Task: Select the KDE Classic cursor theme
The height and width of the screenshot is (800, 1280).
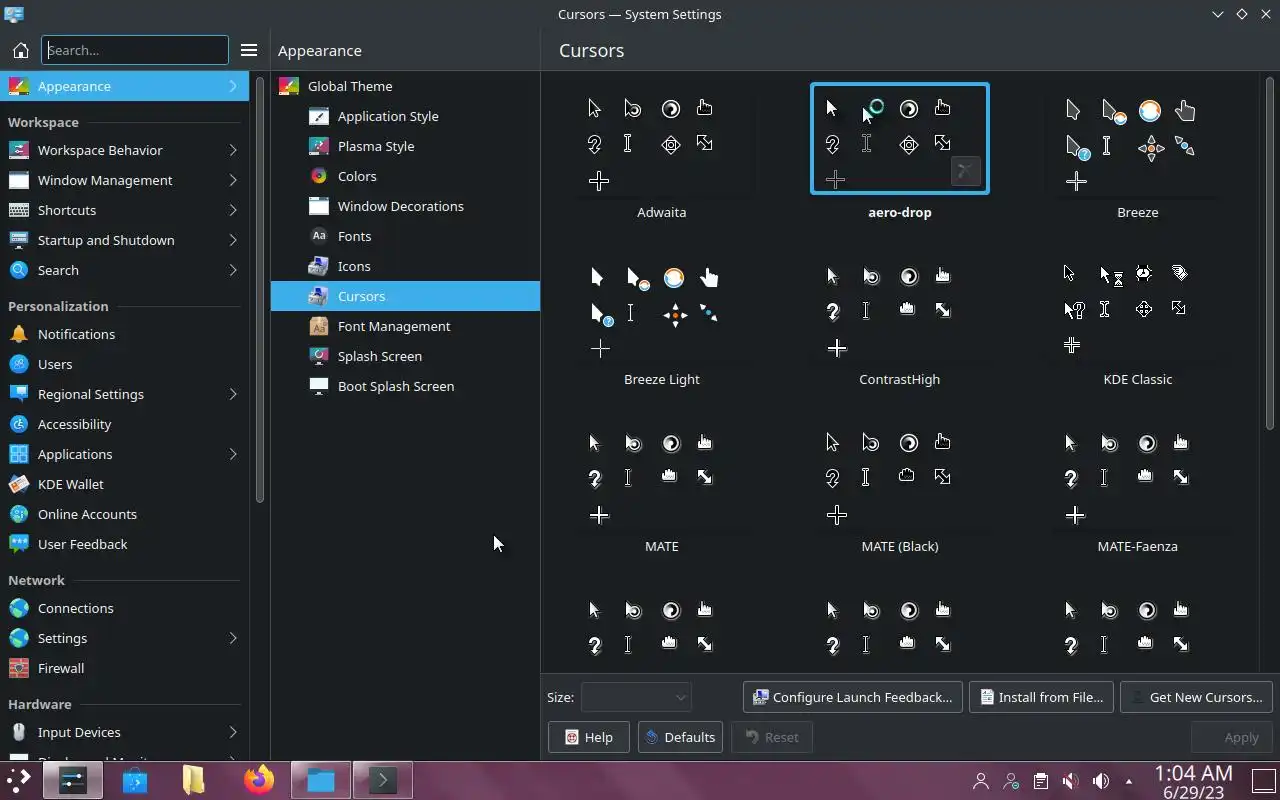Action: pyautogui.click(x=1137, y=320)
